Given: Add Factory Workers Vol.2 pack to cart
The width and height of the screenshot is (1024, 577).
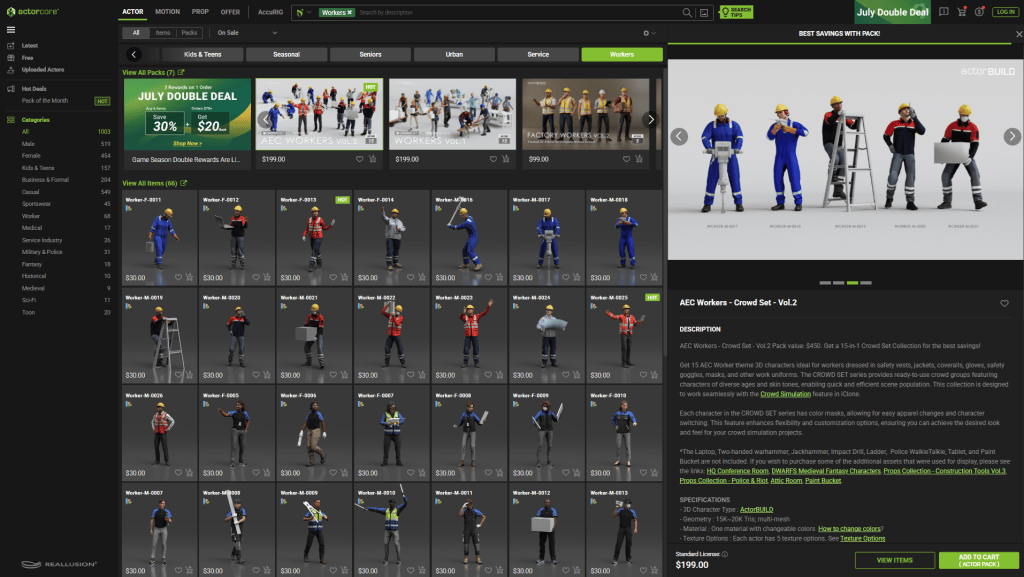Looking at the screenshot, I should coord(639,159).
